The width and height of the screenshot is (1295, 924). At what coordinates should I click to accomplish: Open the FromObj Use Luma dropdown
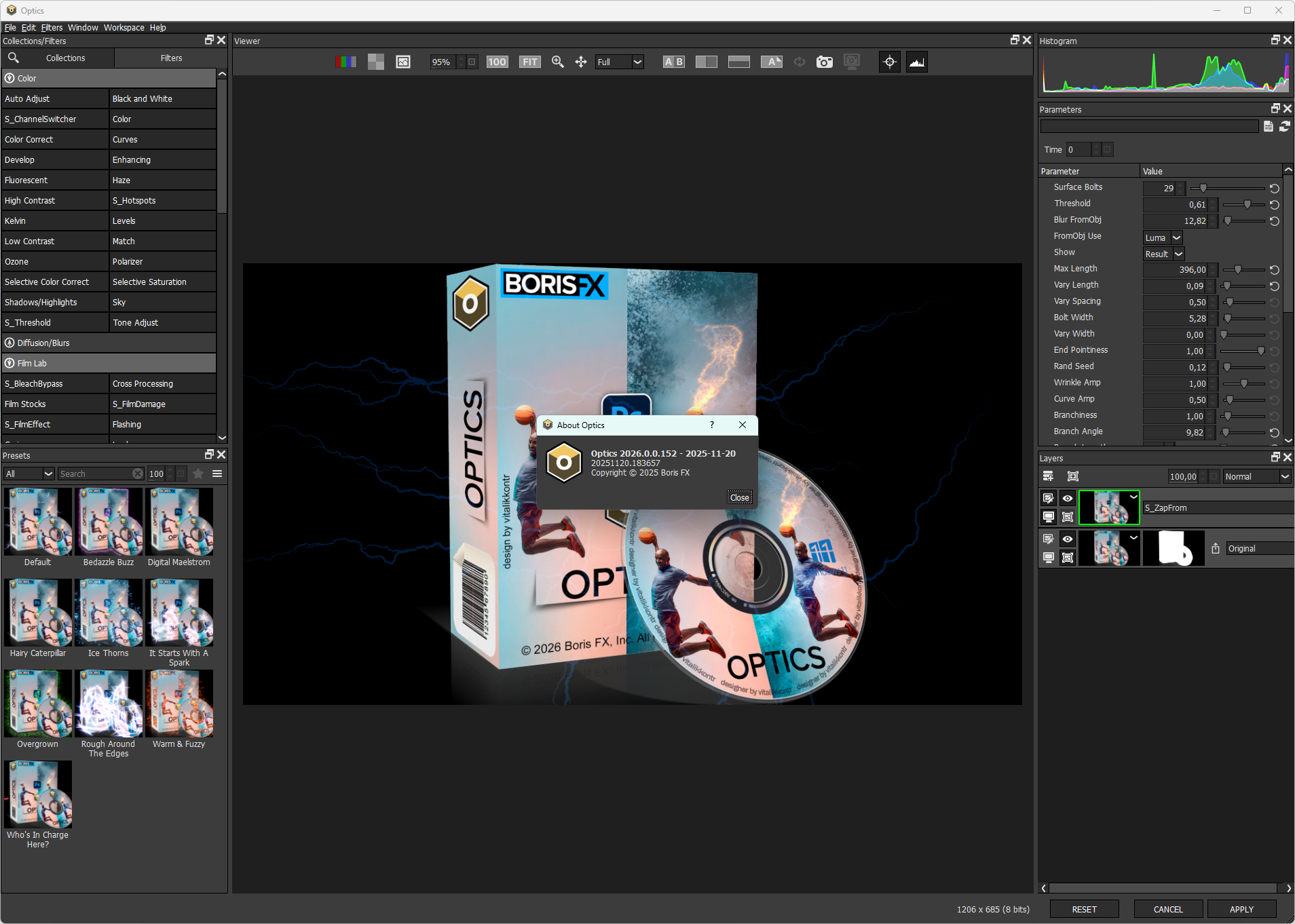(1163, 237)
